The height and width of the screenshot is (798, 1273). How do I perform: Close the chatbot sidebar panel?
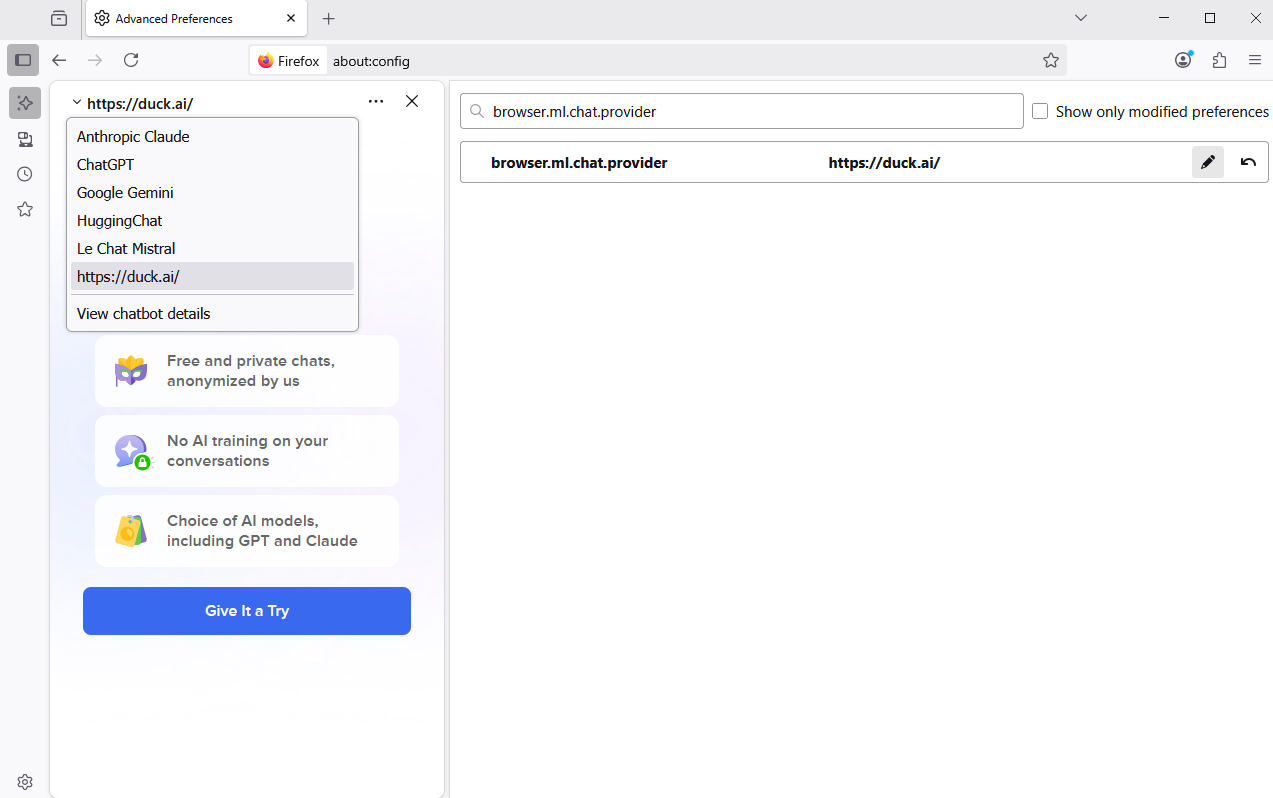412,101
